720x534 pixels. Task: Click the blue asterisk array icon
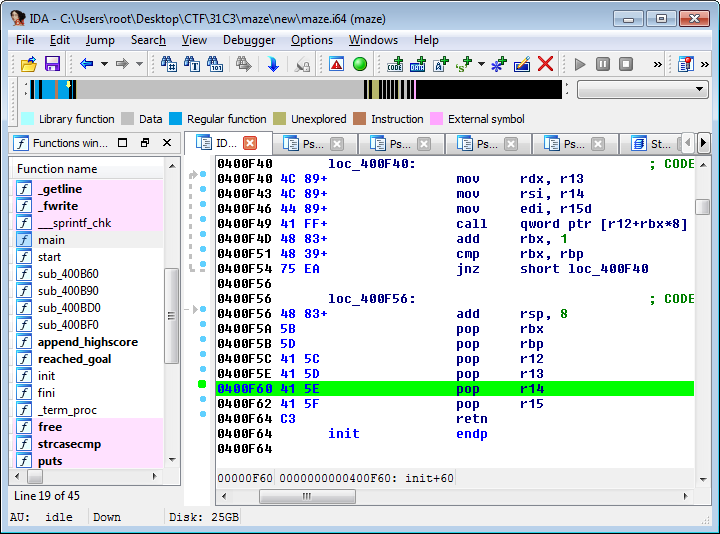click(x=499, y=64)
